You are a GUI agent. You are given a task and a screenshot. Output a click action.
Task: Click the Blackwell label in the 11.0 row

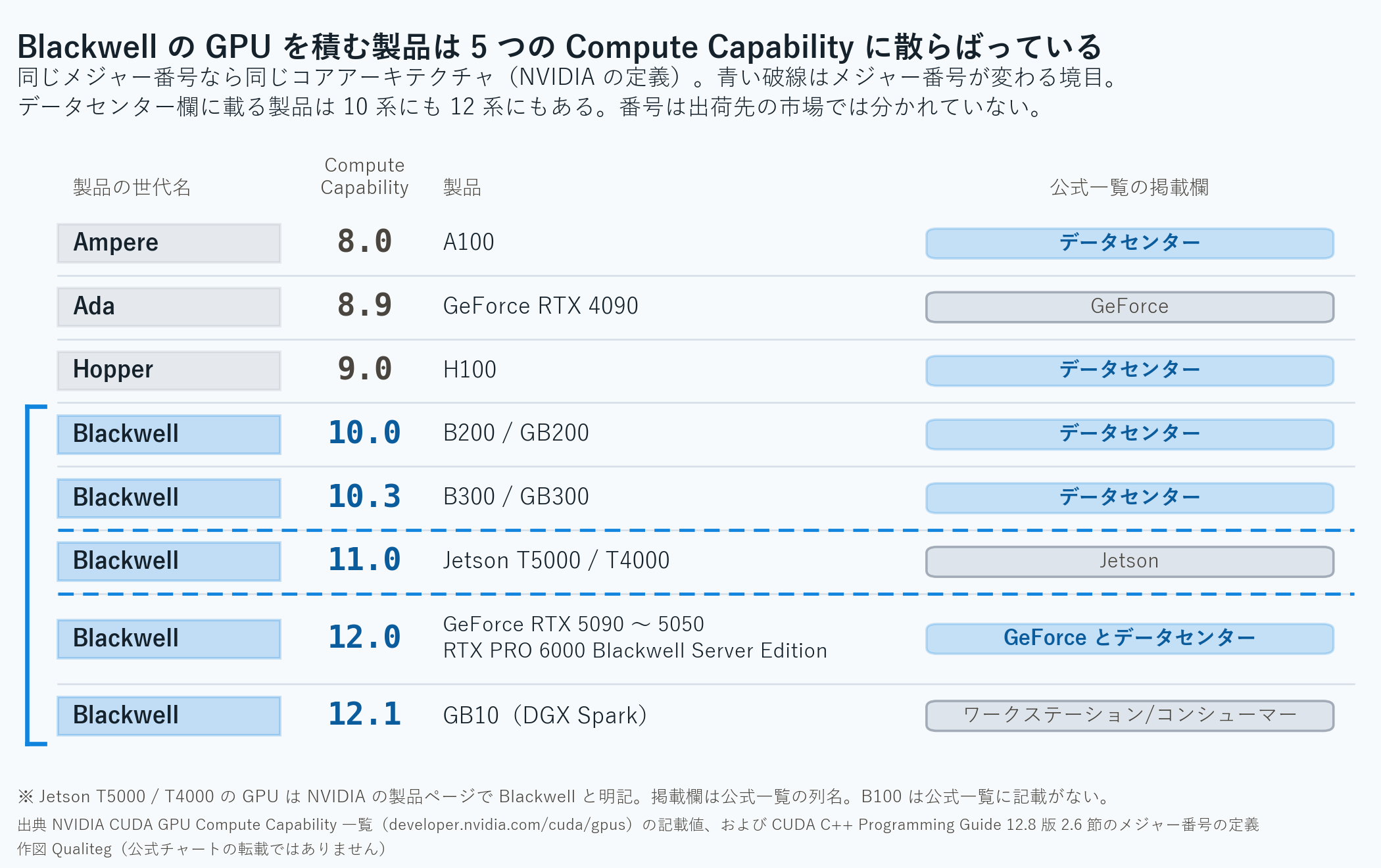[169, 562]
